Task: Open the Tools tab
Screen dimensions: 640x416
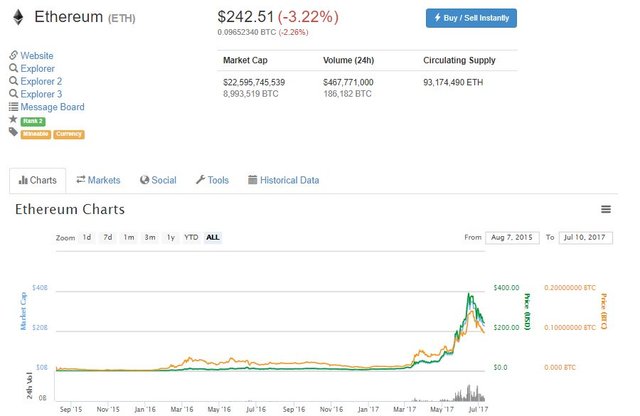Action: 212,180
